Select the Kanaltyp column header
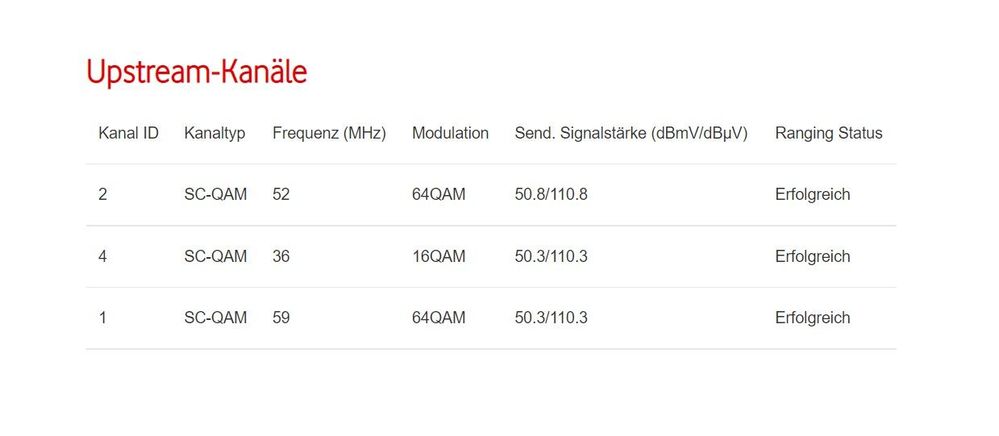The width and height of the screenshot is (999, 436). [214, 133]
